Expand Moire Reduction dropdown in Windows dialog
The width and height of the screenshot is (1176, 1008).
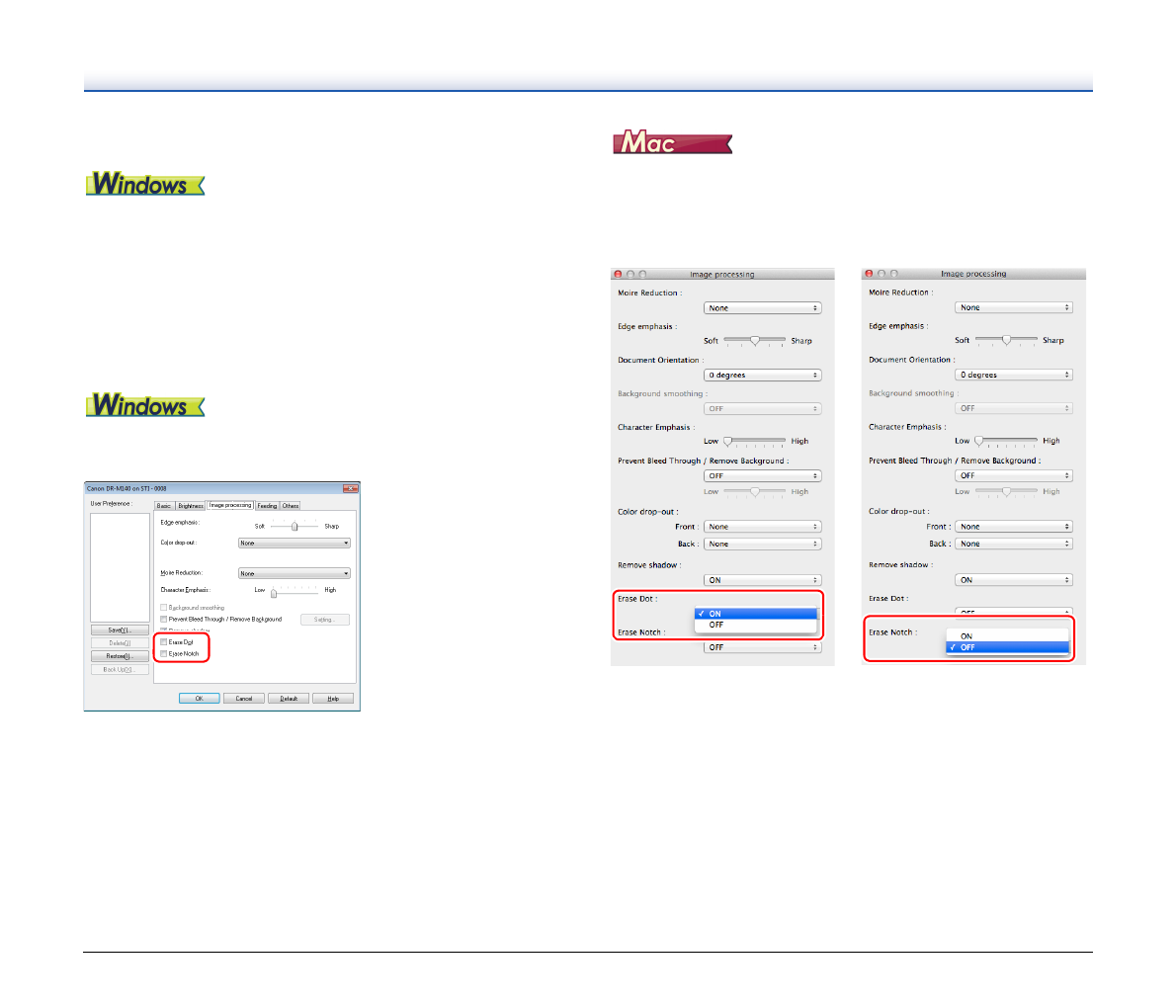point(294,573)
